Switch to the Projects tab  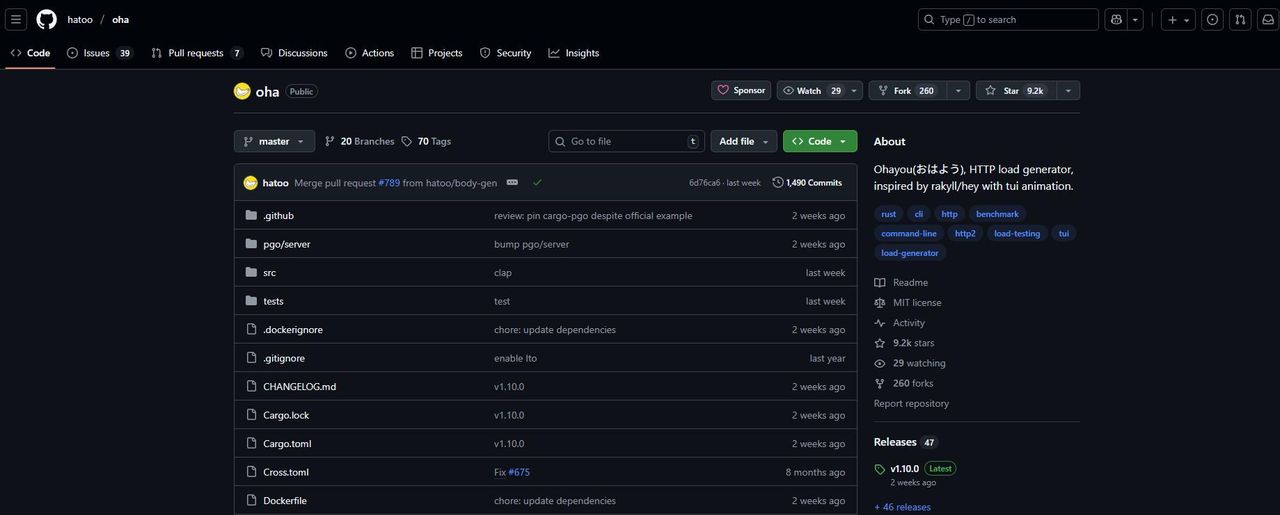(x=437, y=53)
